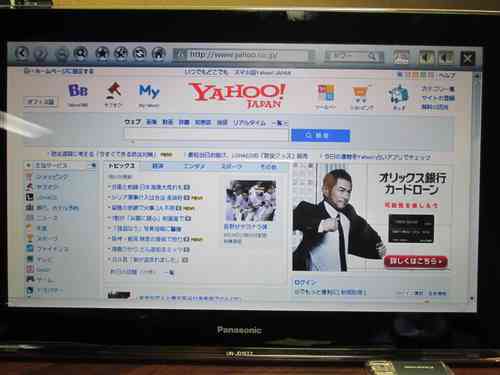Open the Yahoo auctions gavel icon
Image resolution: width=500 pixels, height=375 pixels.
tap(113, 94)
